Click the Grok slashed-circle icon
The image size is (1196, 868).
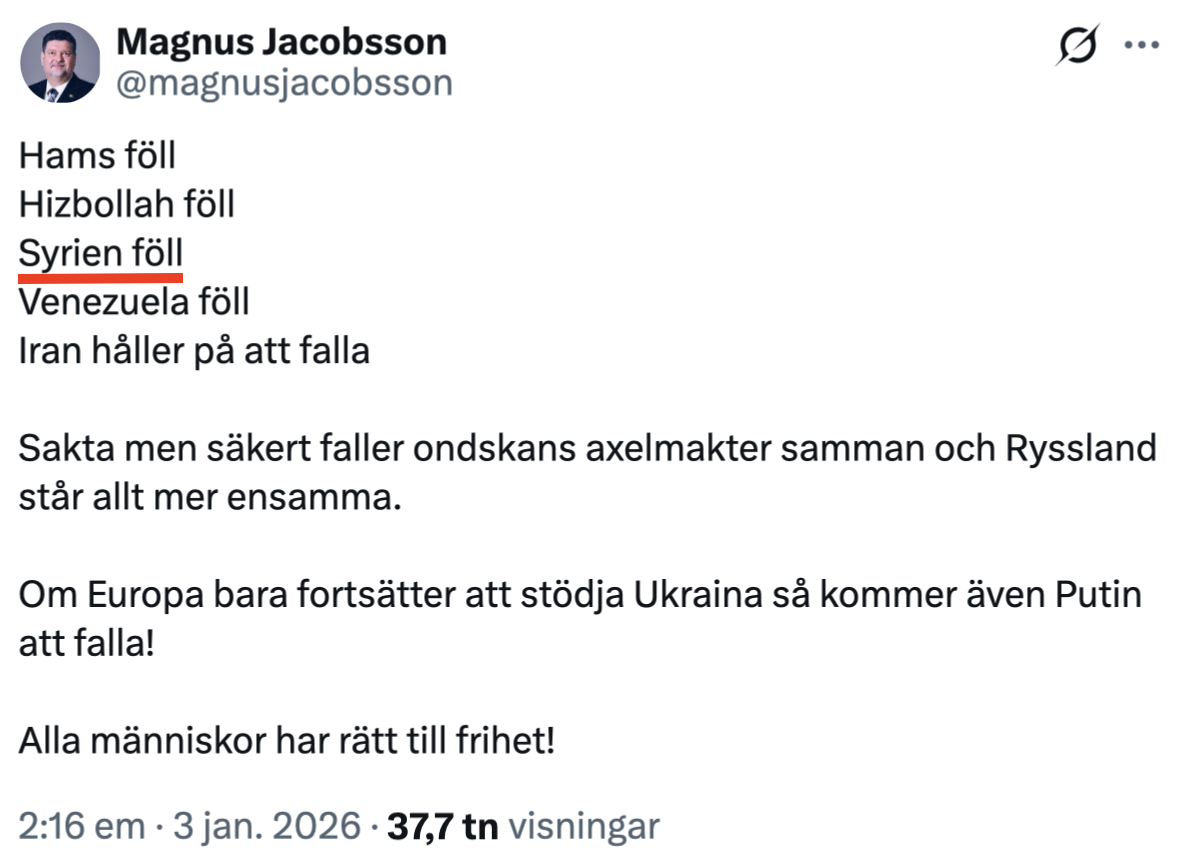1076,45
